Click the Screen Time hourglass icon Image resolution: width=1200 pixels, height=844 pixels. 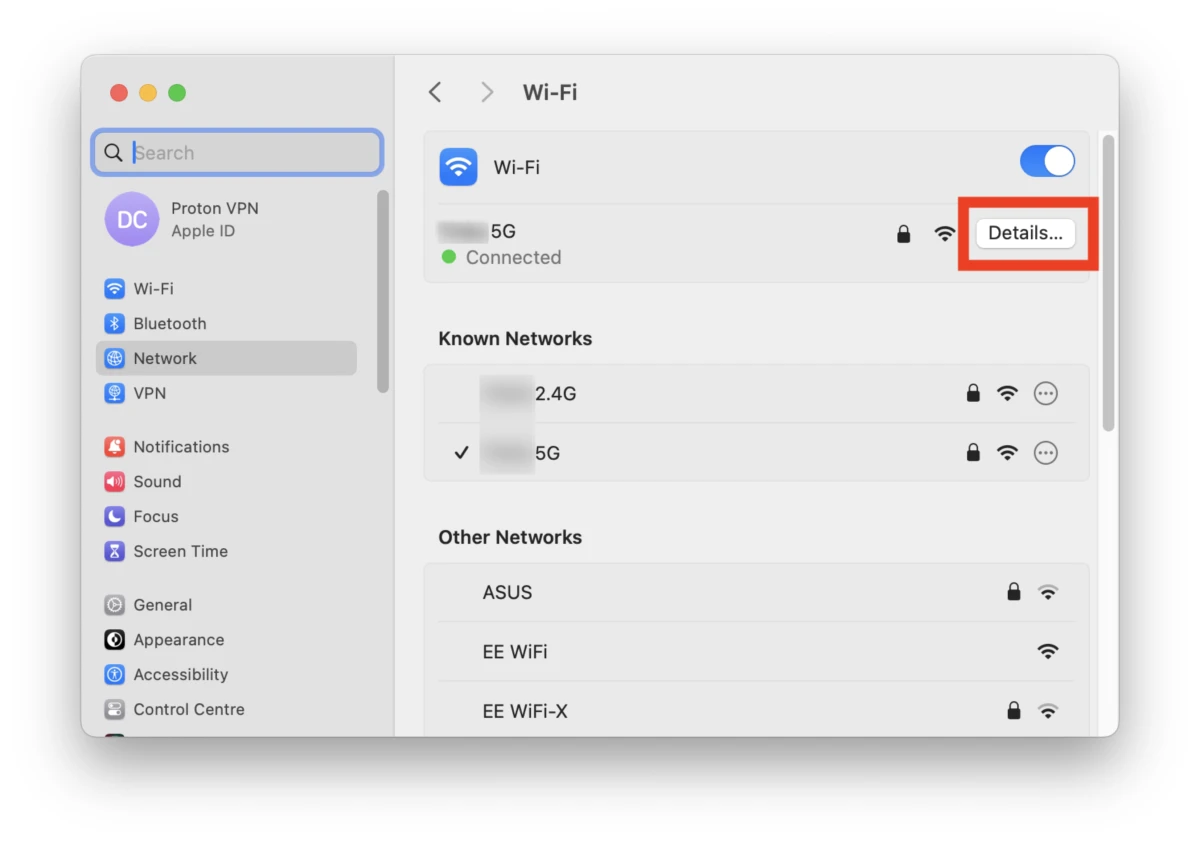115,551
